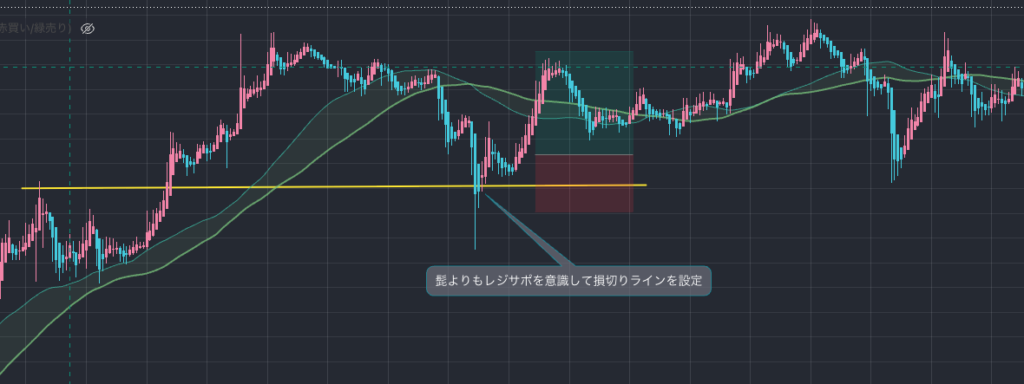The height and width of the screenshot is (384, 1024).
Task: Select the dashed green vertical line
Action: (x=70, y=196)
